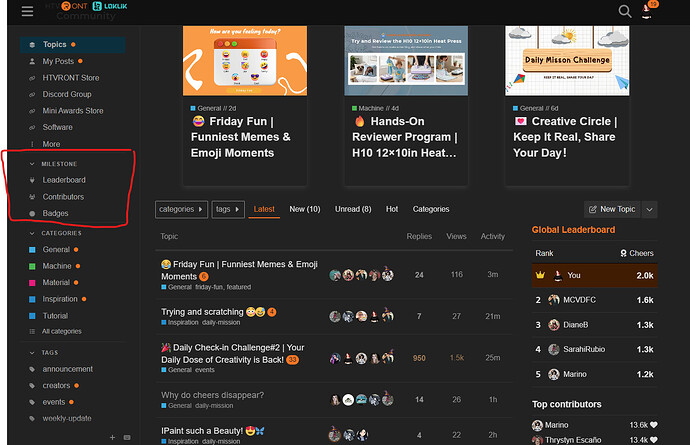690x445 pixels.
Task: Open the tags filter dropdown
Action: 227,209
